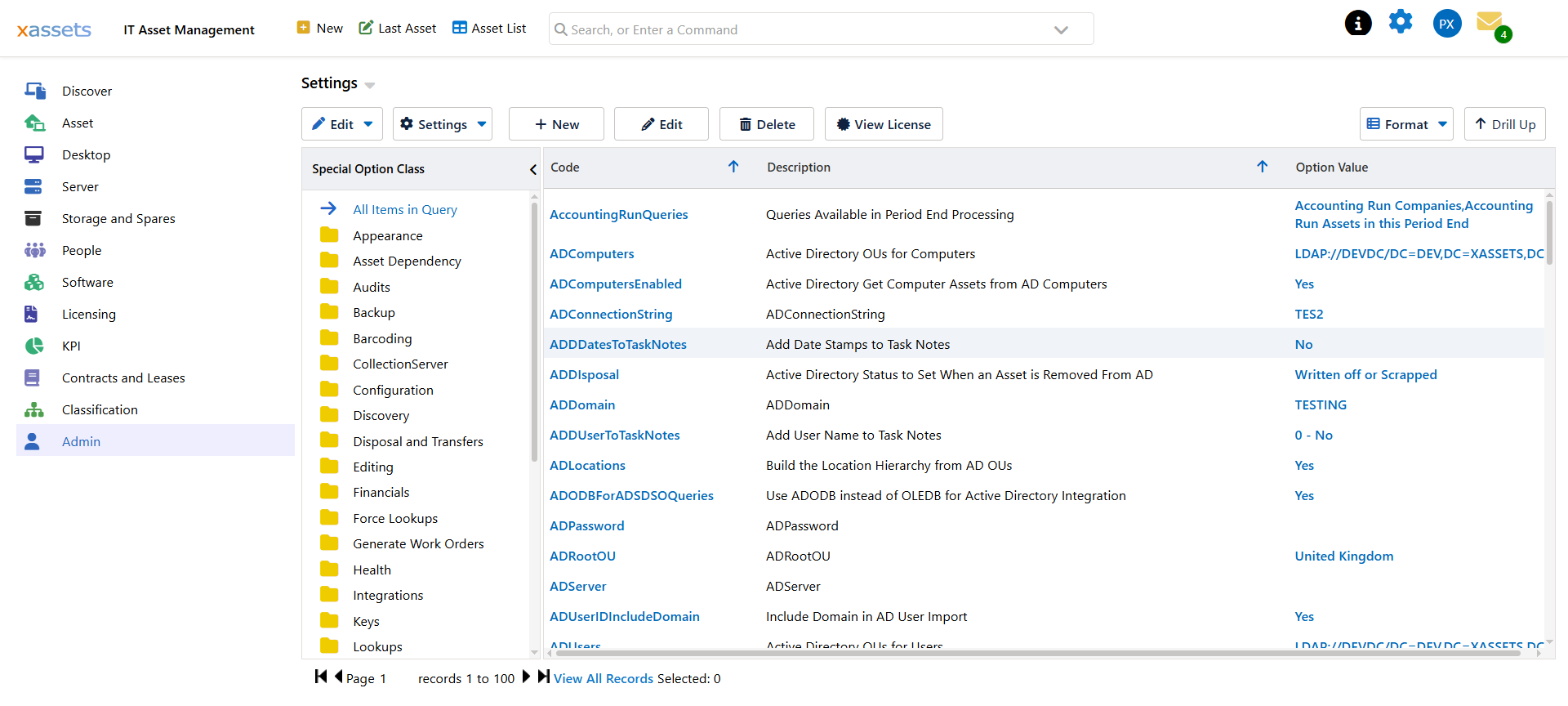
Task: Open the ADDDatesToTaskNotes code link
Action: click(617, 344)
